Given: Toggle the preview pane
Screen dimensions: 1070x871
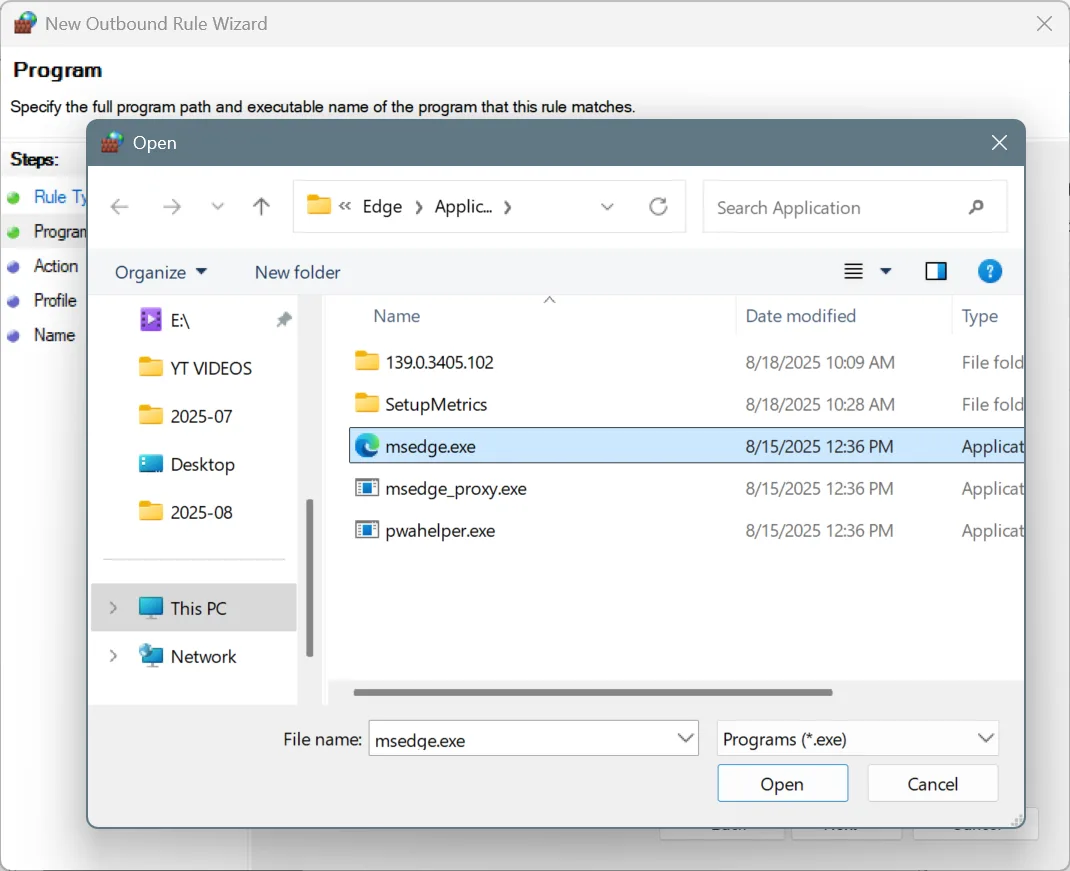Looking at the screenshot, I should tap(936, 271).
